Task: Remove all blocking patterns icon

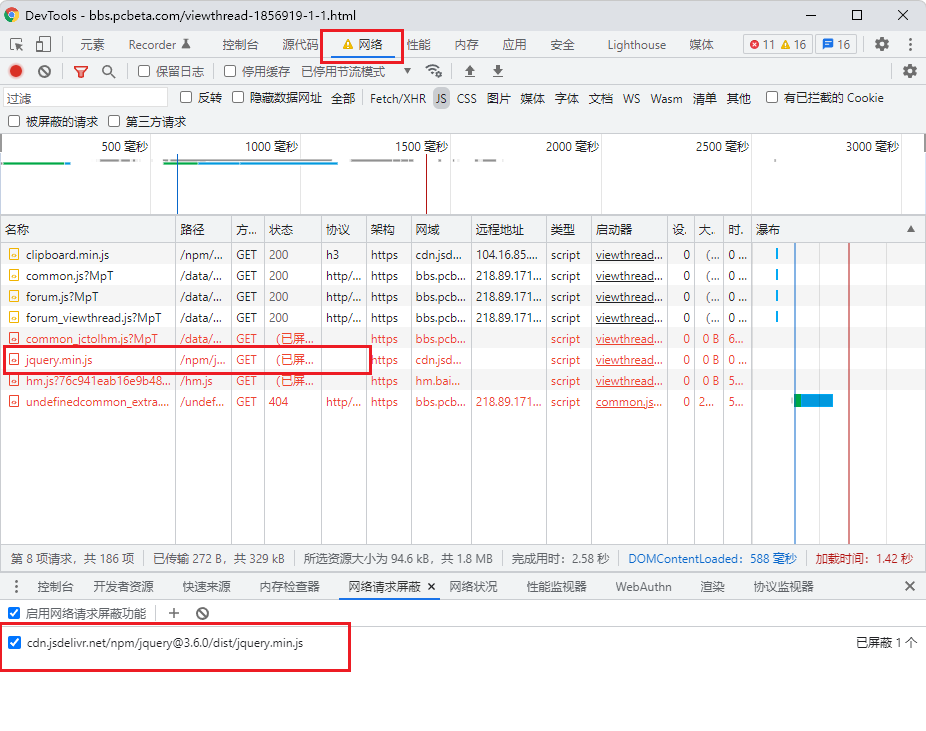Action: coord(203,613)
